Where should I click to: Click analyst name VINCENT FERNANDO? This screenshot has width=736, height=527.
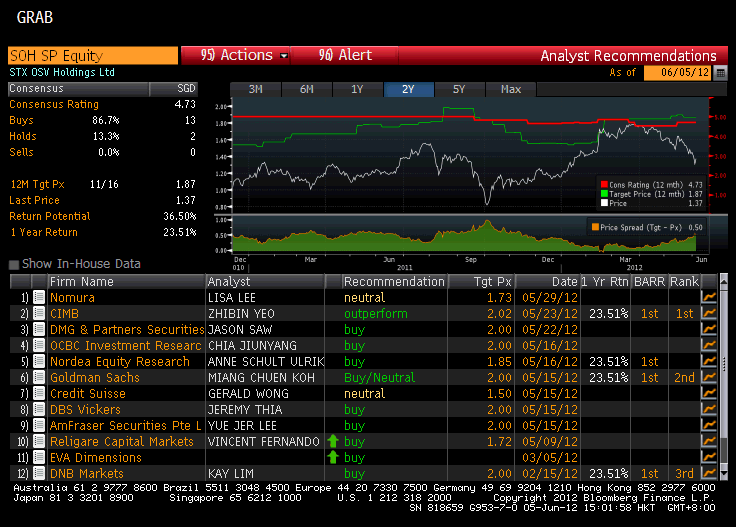[263, 442]
